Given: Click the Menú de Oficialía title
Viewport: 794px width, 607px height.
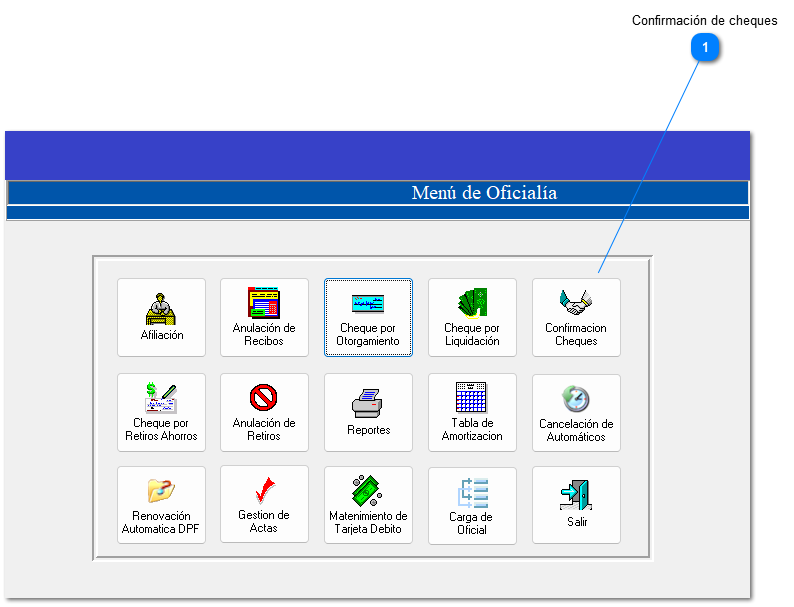Looking at the screenshot, I should pos(484,193).
